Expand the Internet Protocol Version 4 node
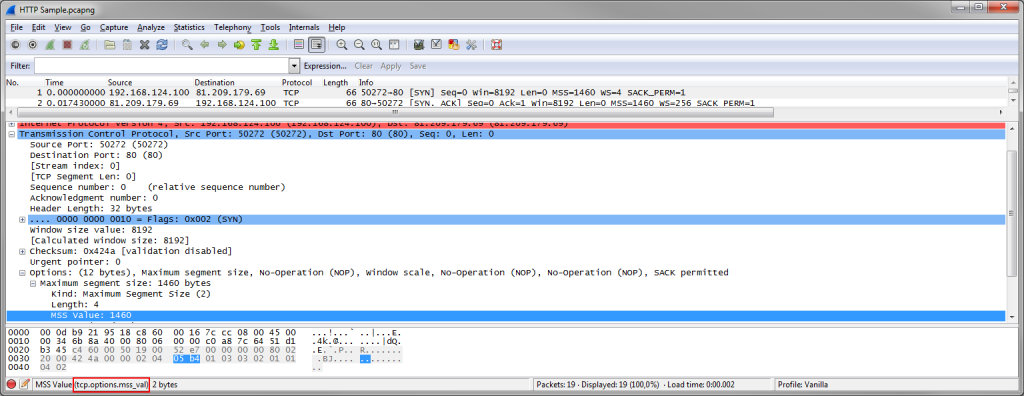Screen dimensions: 1024x396 pyautogui.click(x=12, y=124)
